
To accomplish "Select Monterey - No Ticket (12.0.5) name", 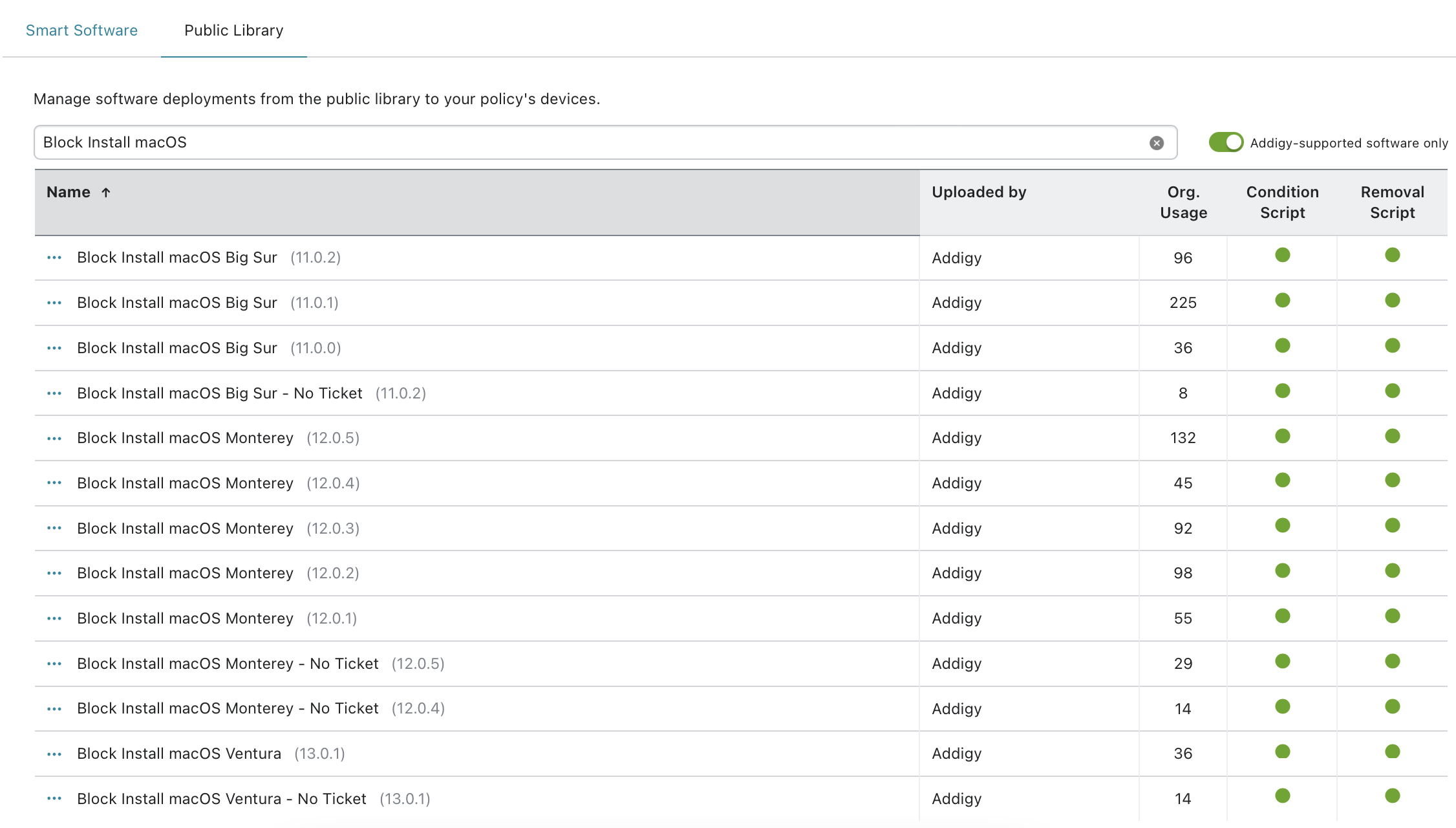I will 228,664.
